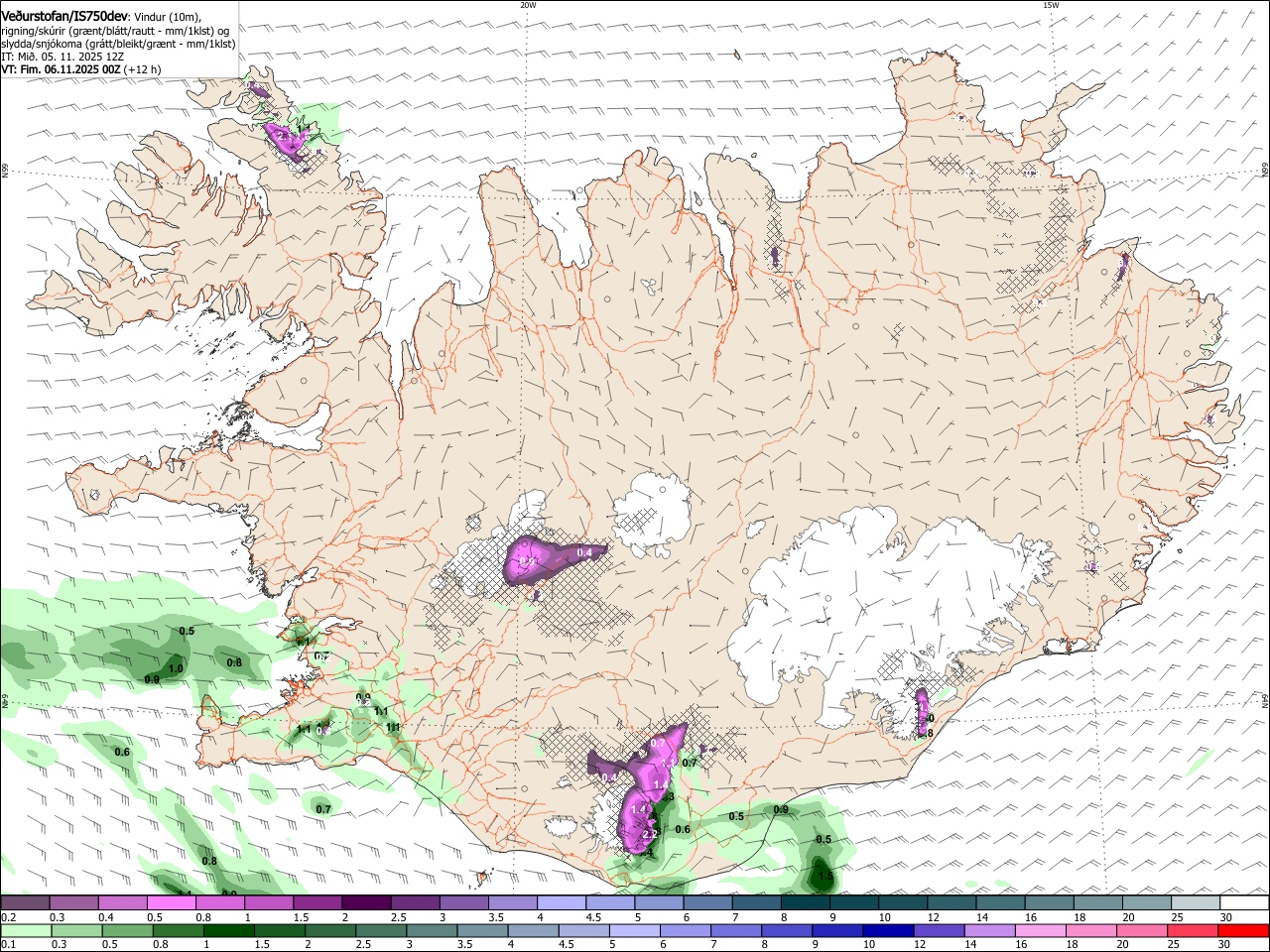Viewport: 1270px width, 952px height.
Task: Pick snow legend swatch between 2 and 2.5
Action: tap(366, 902)
